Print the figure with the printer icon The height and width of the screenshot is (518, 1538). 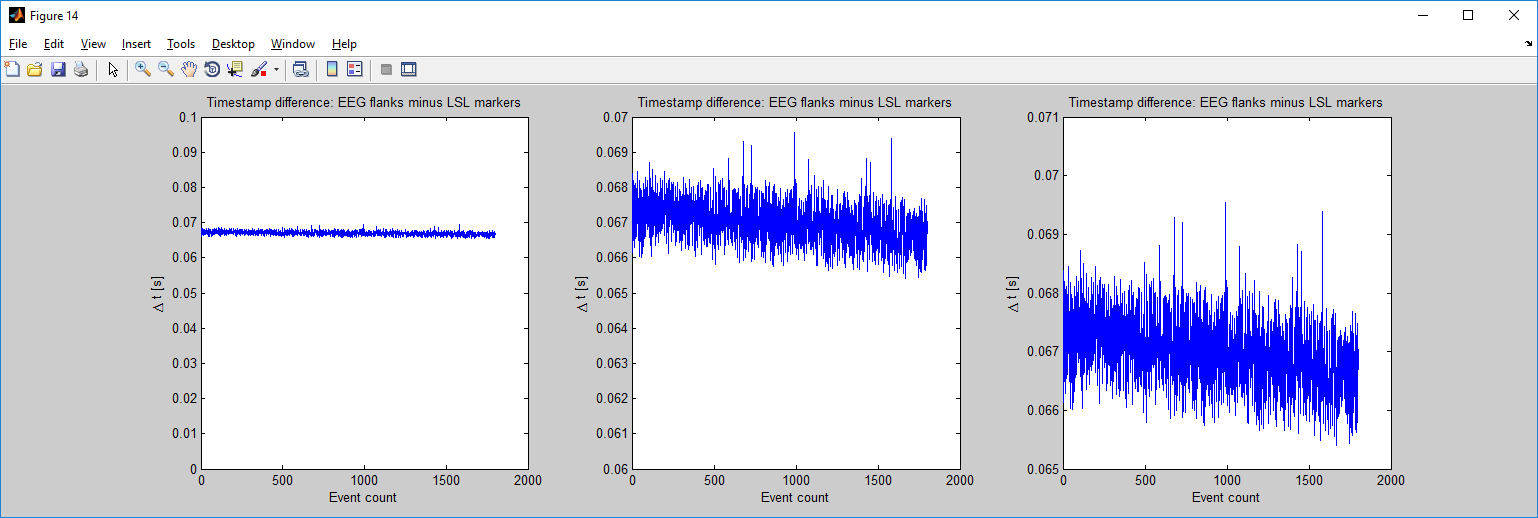coord(81,69)
